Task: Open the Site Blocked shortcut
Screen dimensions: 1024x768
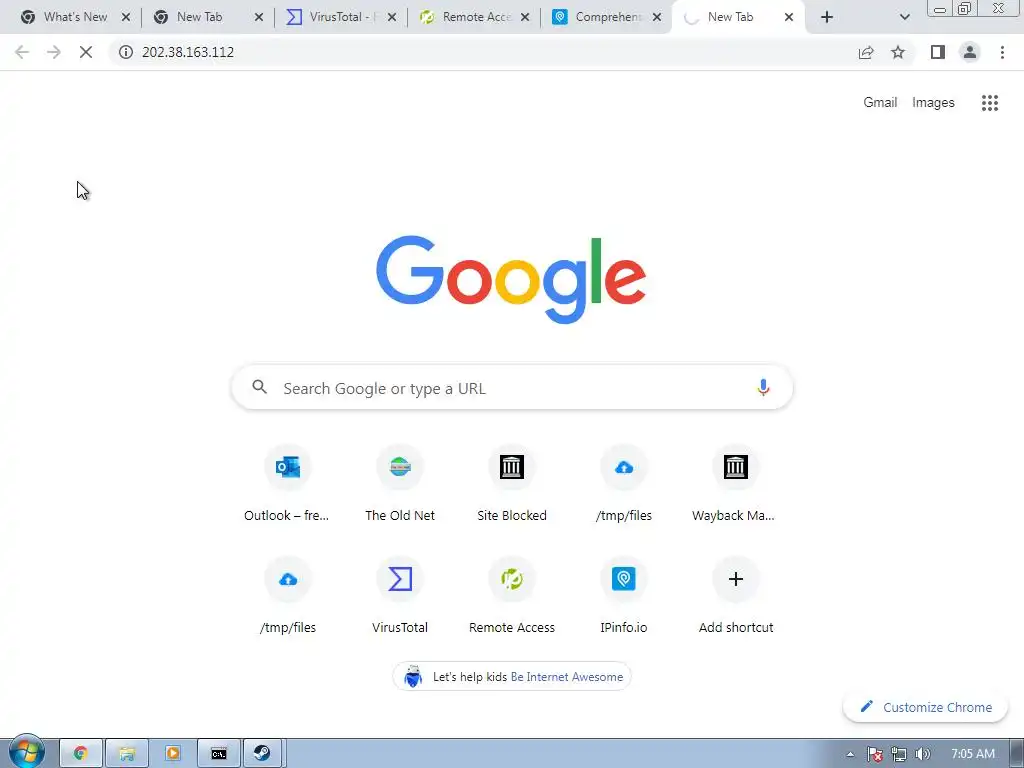Action: pyautogui.click(x=511, y=484)
